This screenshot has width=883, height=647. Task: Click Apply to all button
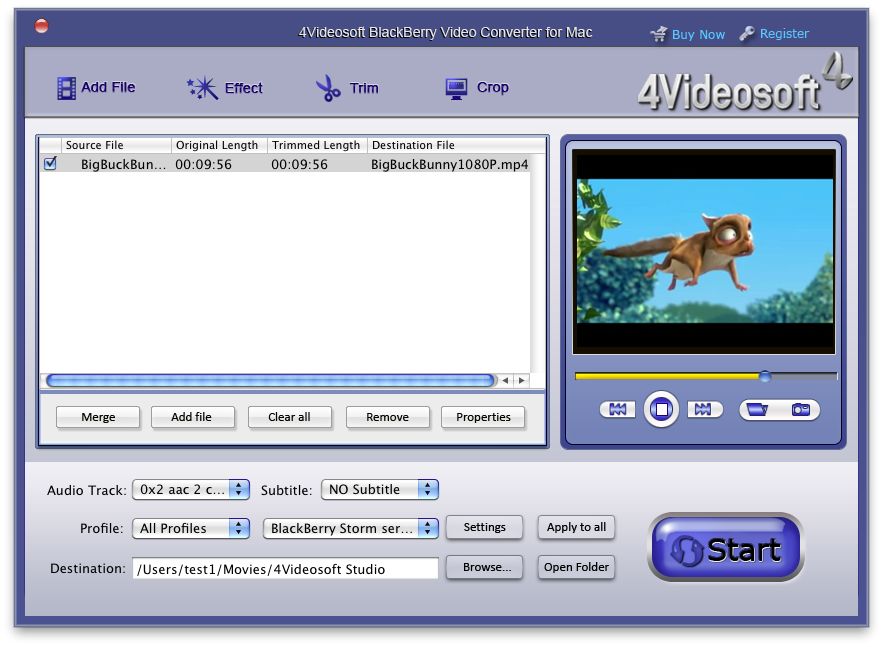tap(576, 528)
